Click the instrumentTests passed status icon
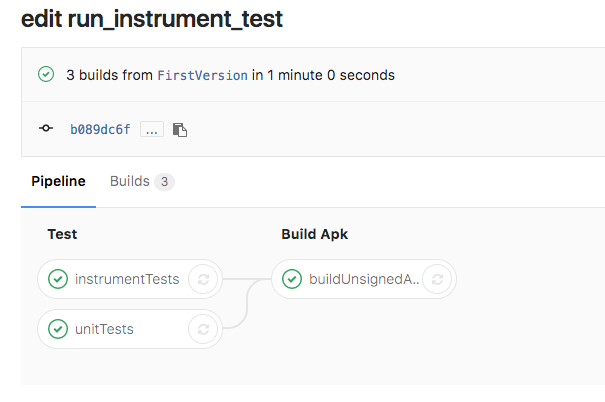The image size is (605, 402). point(58,279)
